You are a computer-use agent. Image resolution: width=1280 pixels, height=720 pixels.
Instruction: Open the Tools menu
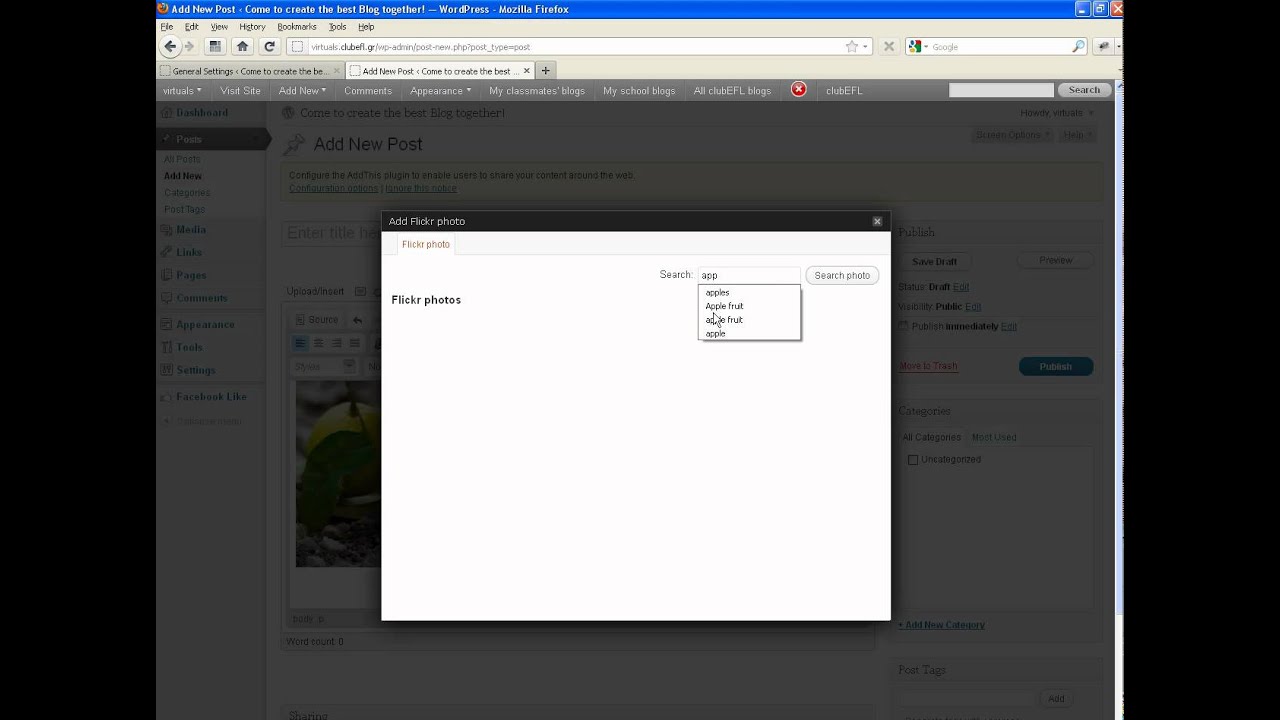pos(337,27)
